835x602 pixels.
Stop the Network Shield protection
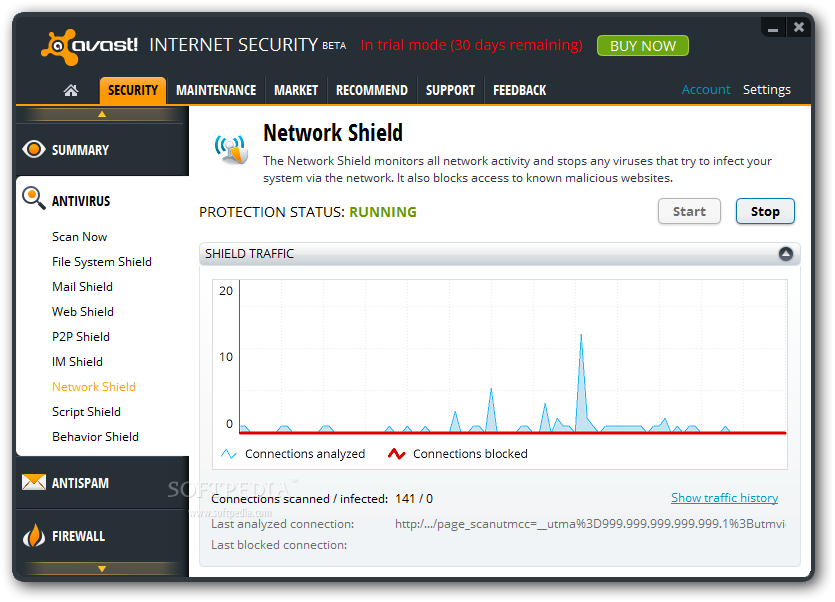coord(765,211)
